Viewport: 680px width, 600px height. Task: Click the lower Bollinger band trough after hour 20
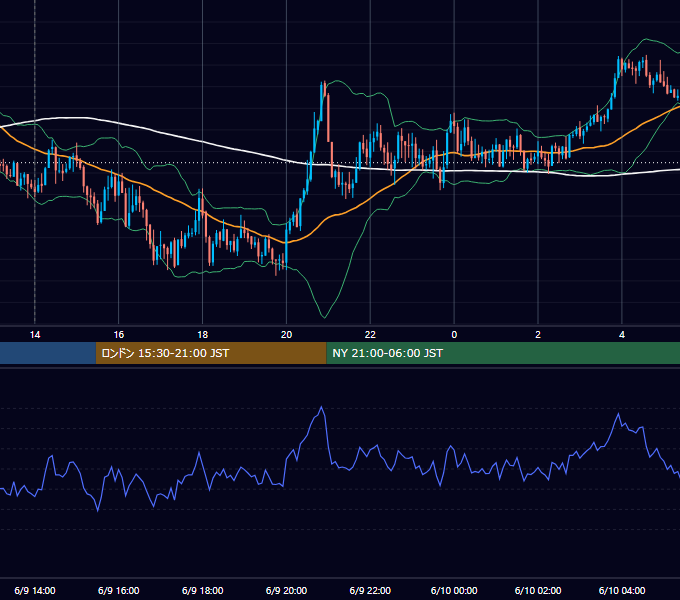[324, 317]
